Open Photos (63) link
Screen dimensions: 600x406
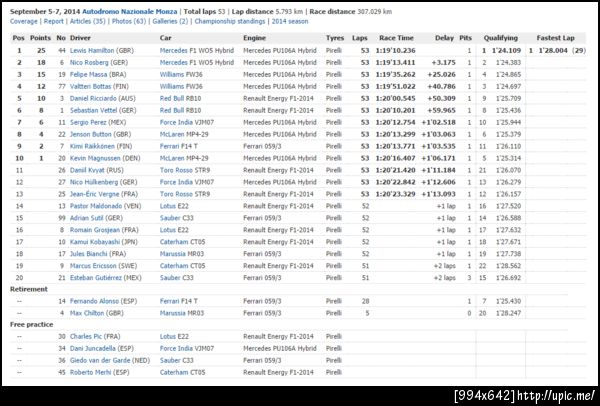pos(129,21)
